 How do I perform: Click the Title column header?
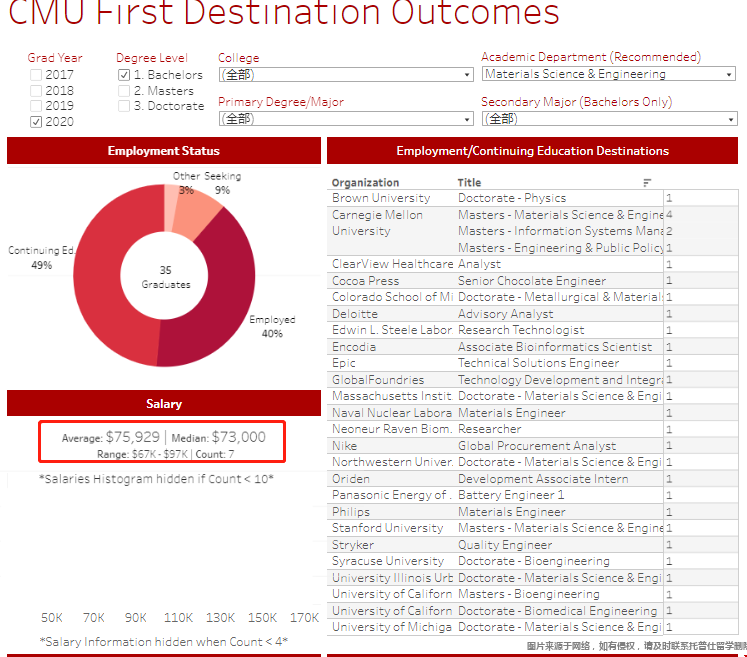pos(469,183)
